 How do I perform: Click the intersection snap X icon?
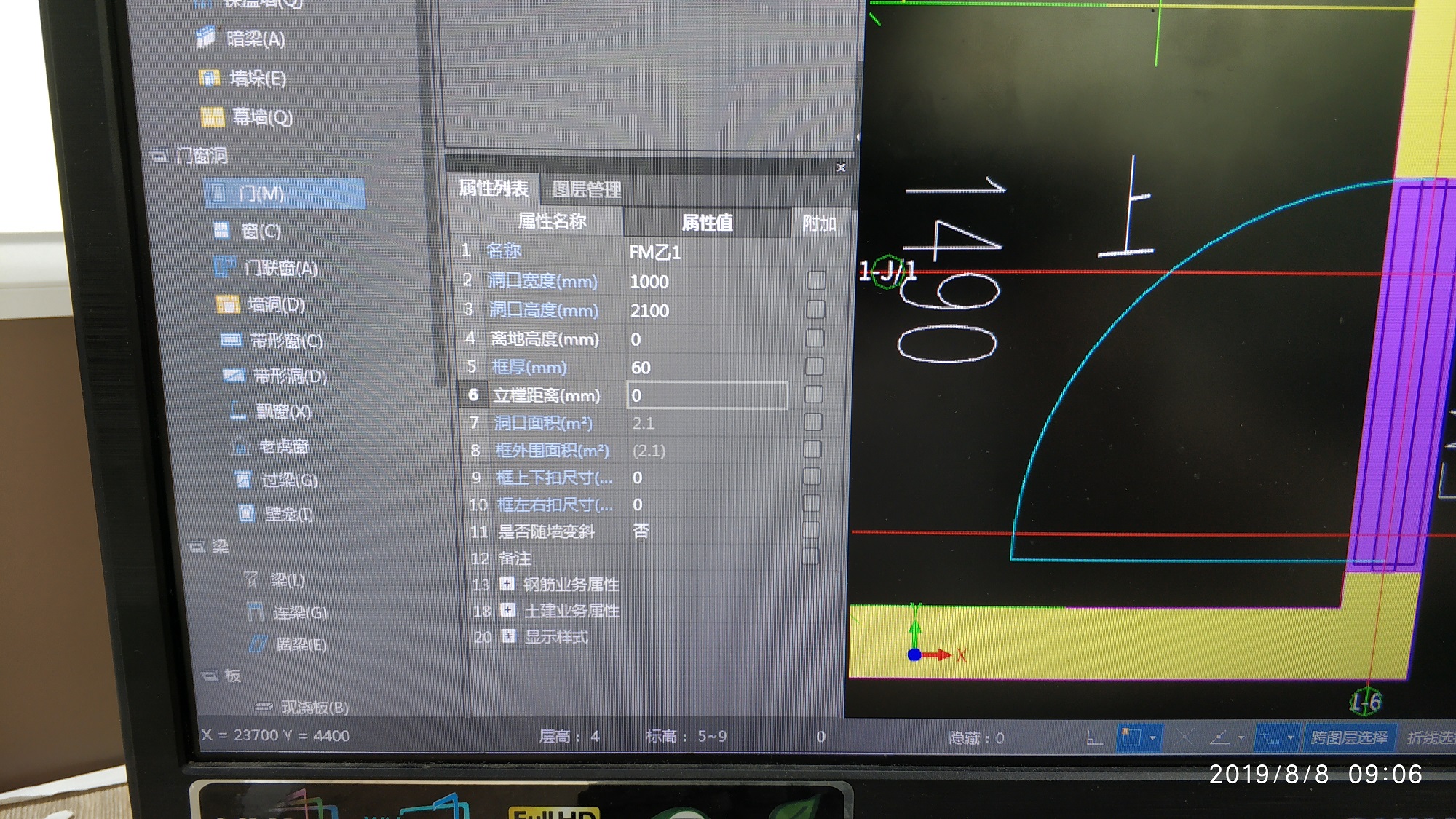coord(1183,738)
